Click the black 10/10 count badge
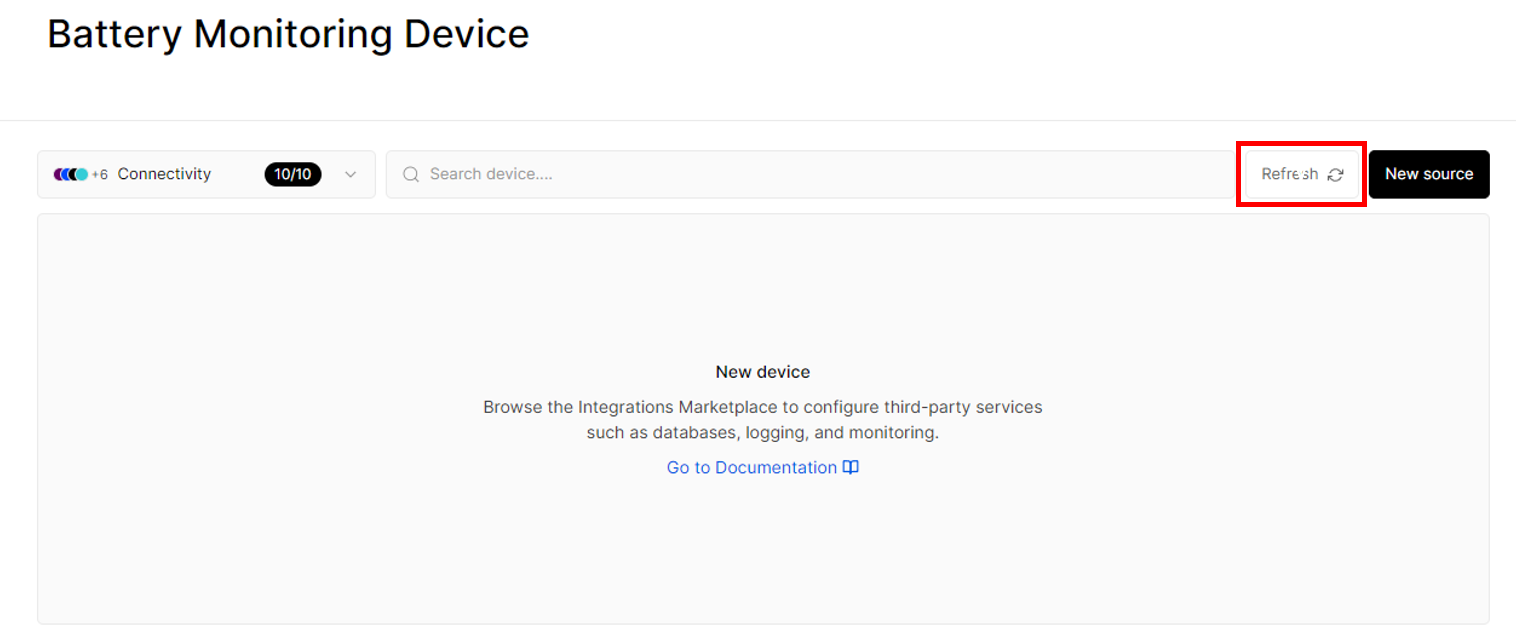The height and width of the screenshot is (642, 1516). [x=293, y=174]
